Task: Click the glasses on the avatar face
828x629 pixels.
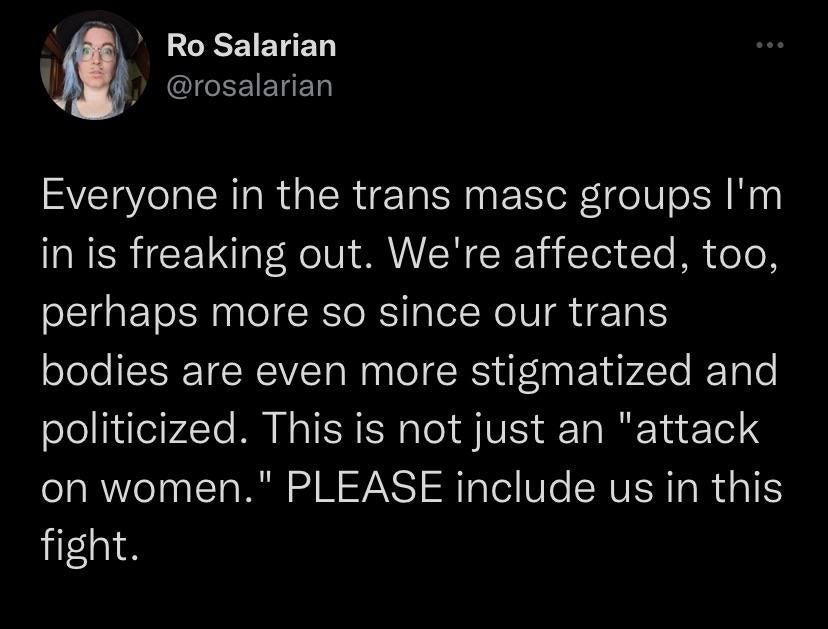Action: point(97,53)
